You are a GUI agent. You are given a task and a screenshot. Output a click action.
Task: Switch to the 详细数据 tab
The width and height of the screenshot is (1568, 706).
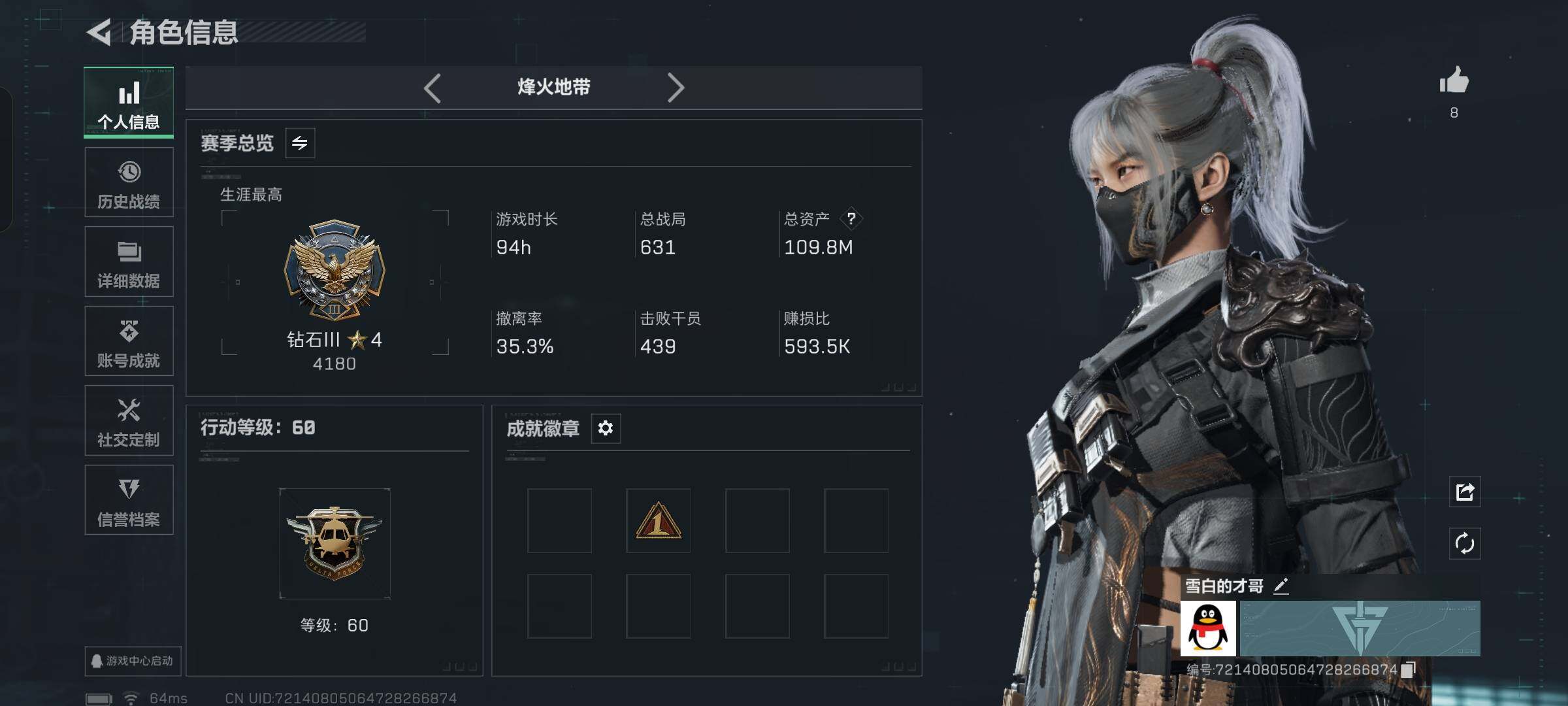(x=129, y=261)
